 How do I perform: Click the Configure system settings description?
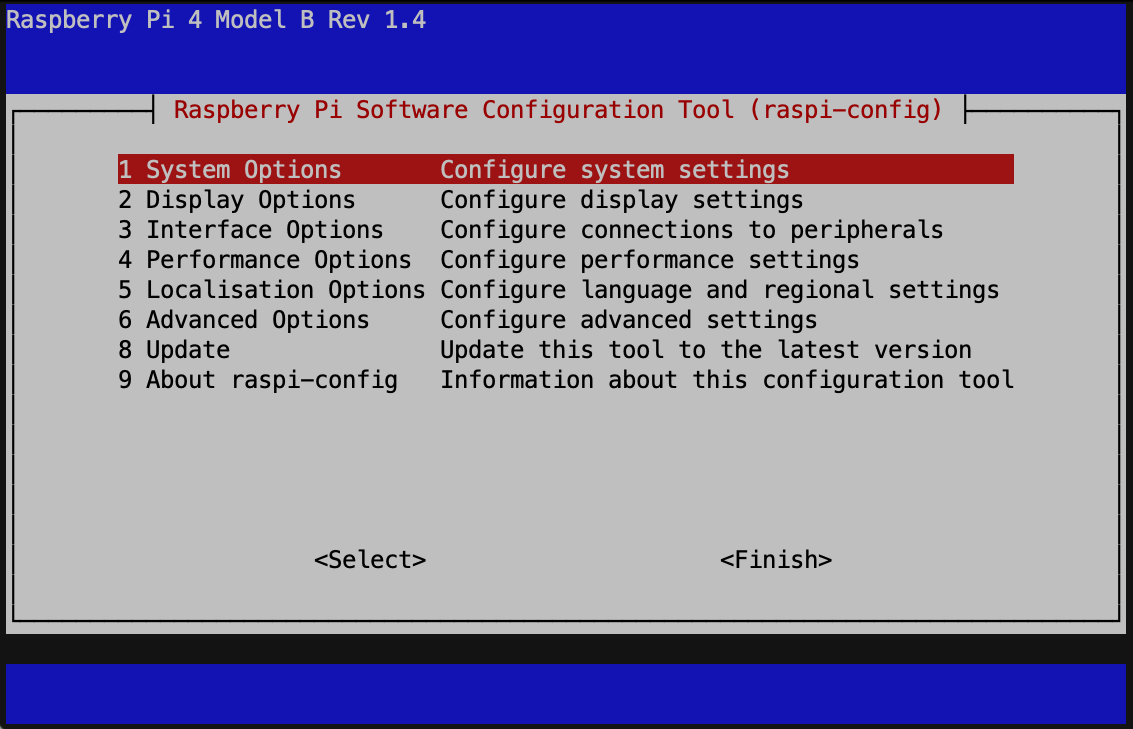click(616, 169)
